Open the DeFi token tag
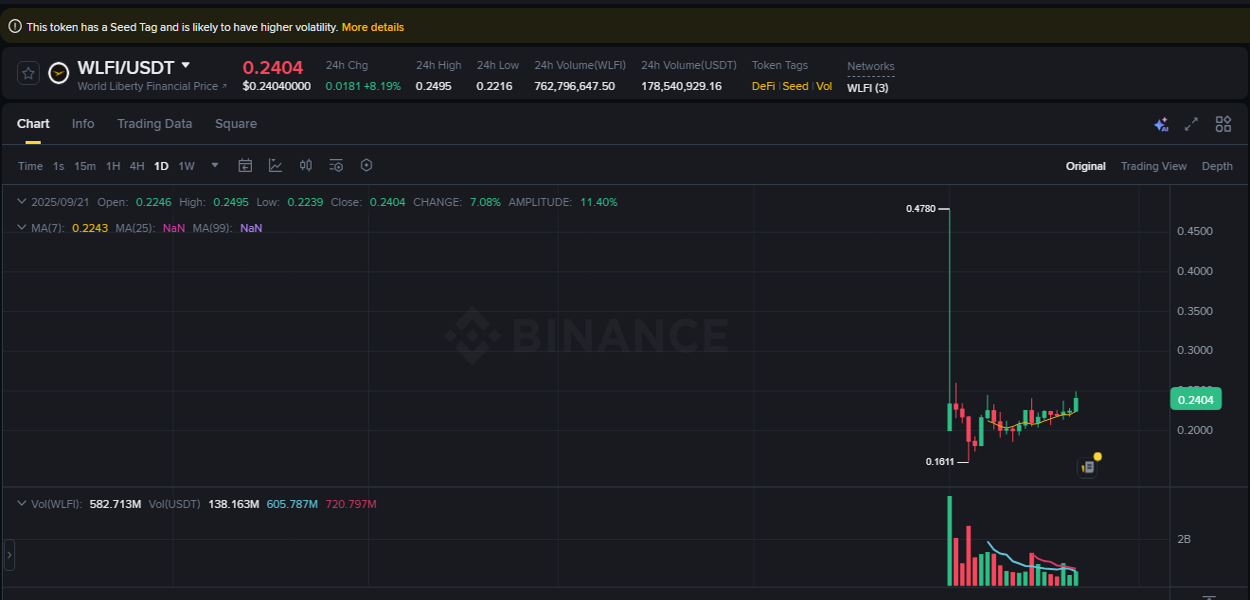The width and height of the screenshot is (1250, 600). 762,86
